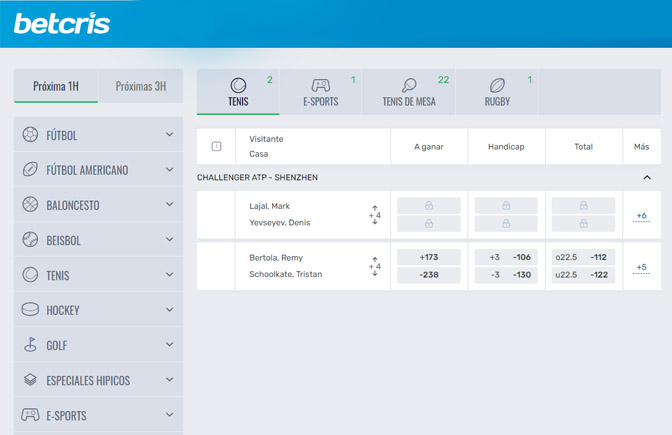Screen dimensions: 672x435
Task: Click the soccer ball icon beside Fútbol
Action: pyautogui.click(x=30, y=135)
